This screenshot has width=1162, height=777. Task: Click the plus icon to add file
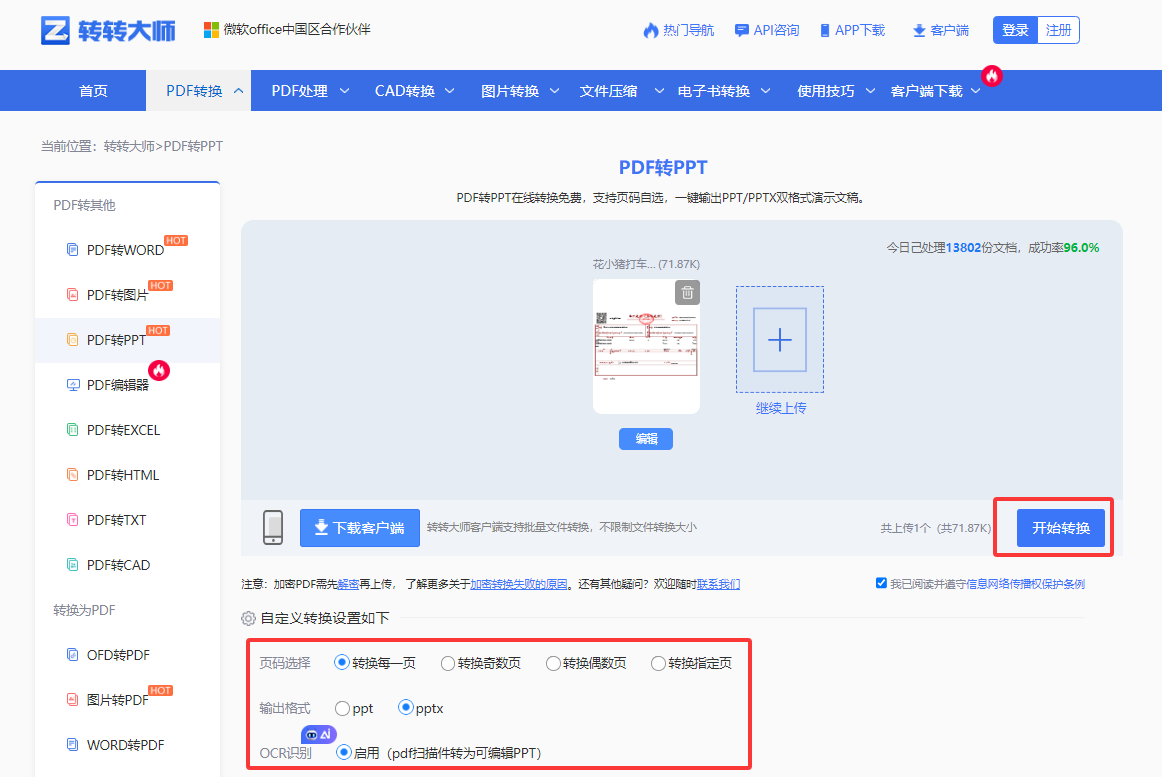coord(780,340)
